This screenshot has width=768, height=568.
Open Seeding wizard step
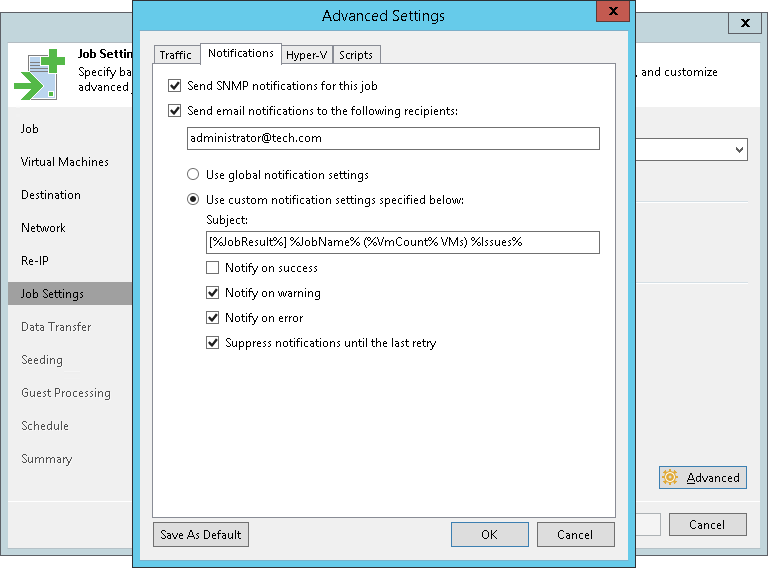42,360
